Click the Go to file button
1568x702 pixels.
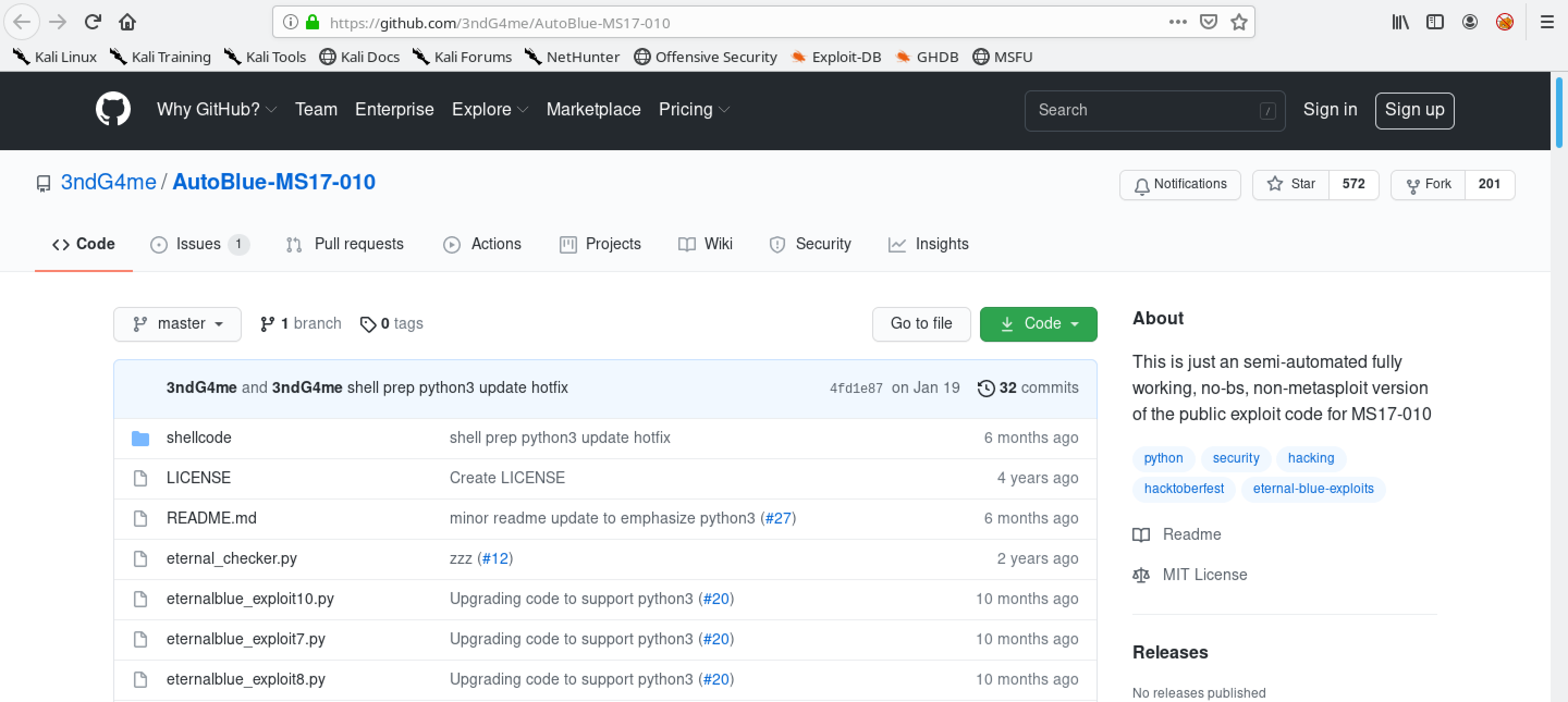click(x=921, y=324)
